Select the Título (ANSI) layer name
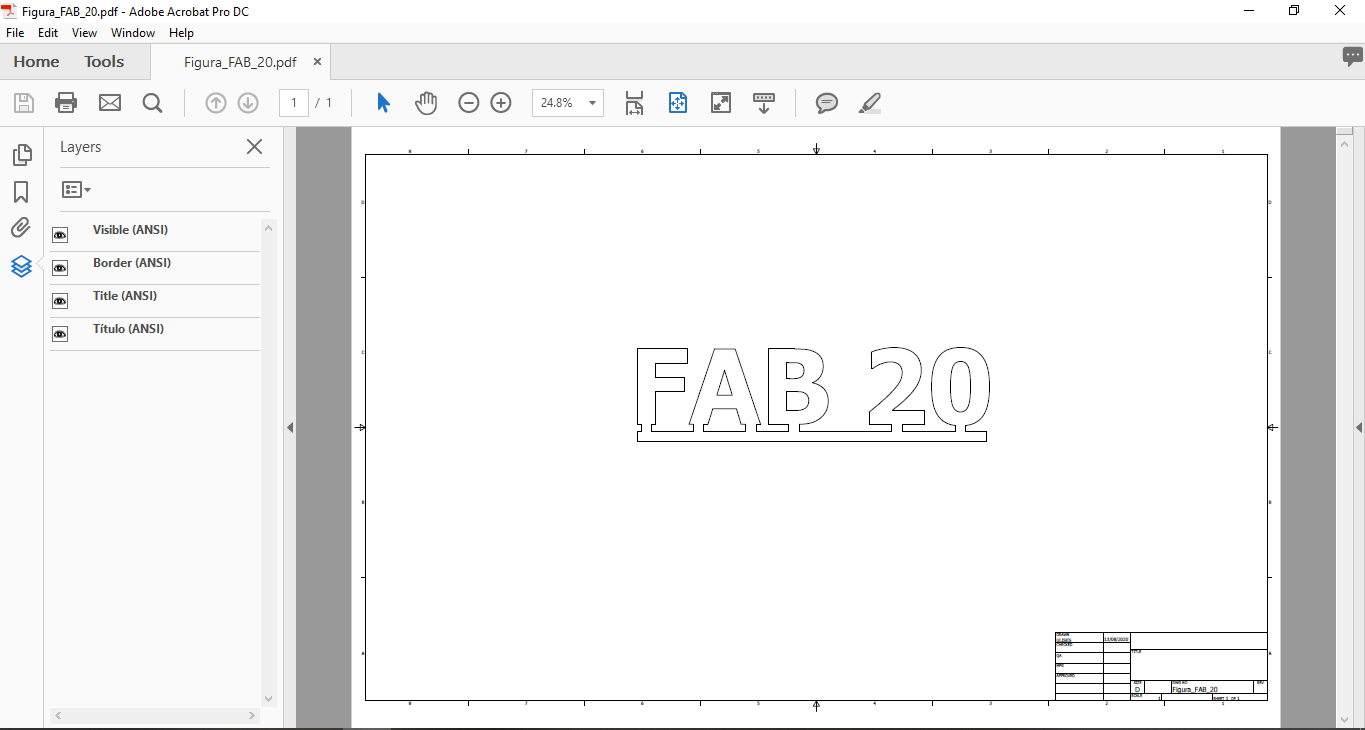The width and height of the screenshot is (1365, 730). pos(128,329)
